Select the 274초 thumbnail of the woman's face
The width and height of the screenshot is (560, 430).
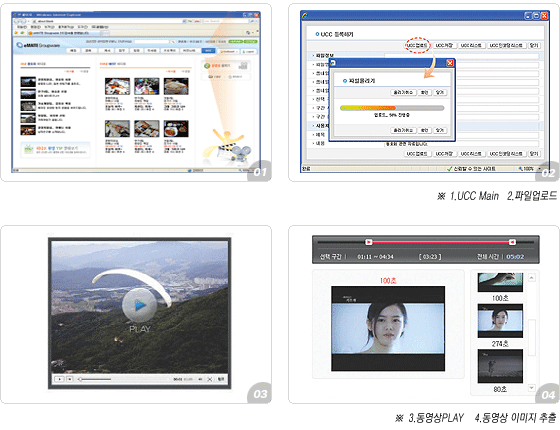tap(500, 321)
